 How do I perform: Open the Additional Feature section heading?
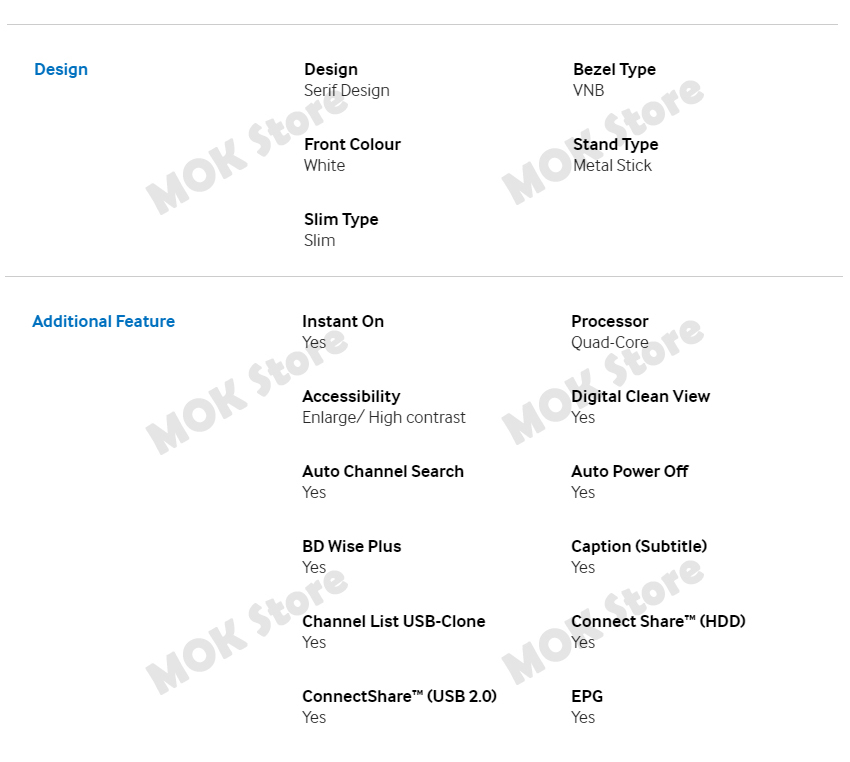pyautogui.click(x=103, y=322)
